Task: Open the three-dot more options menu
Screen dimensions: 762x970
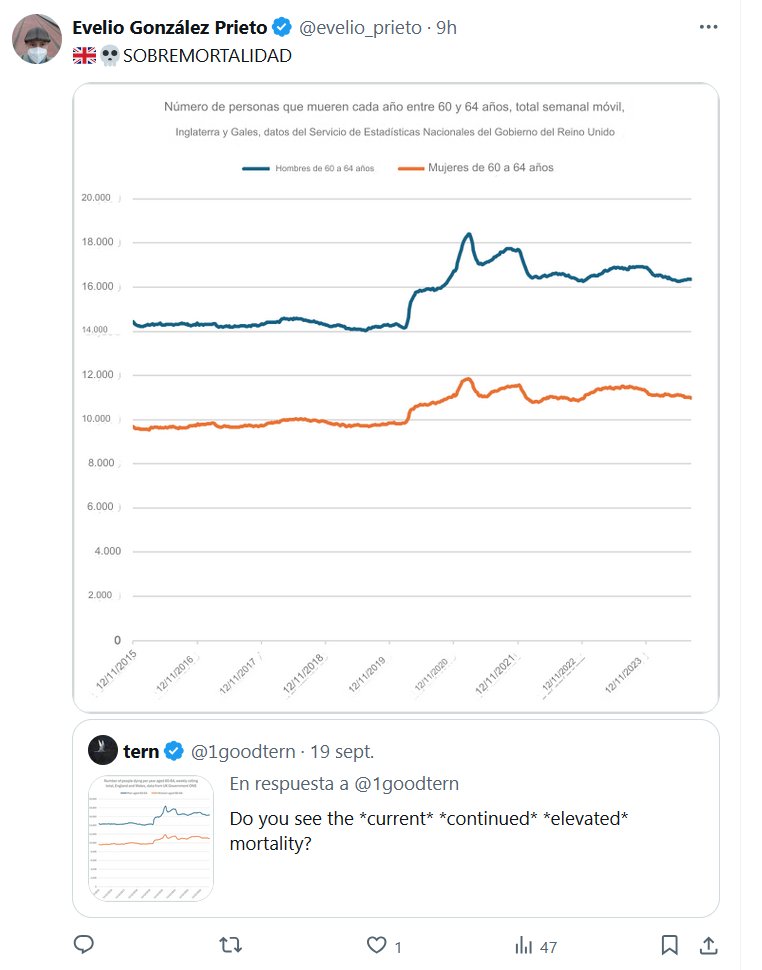Action: [708, 27]
